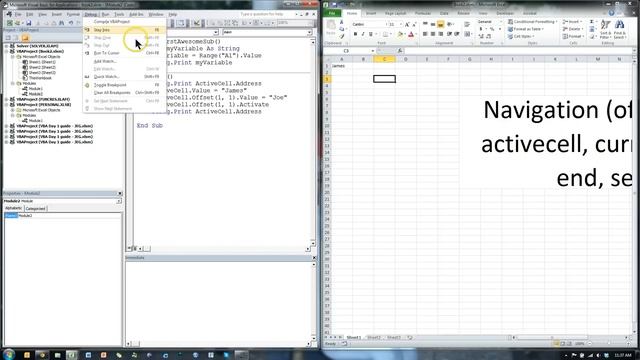Click the Find binoculars icon in VBA toolbar

click(61, 23)
